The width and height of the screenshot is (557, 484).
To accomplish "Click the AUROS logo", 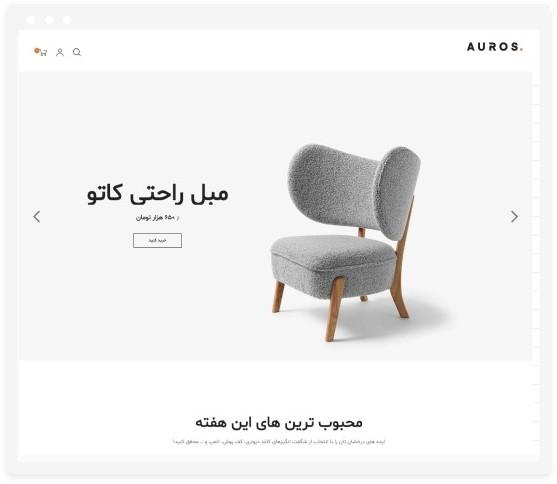I will point(494,47).
